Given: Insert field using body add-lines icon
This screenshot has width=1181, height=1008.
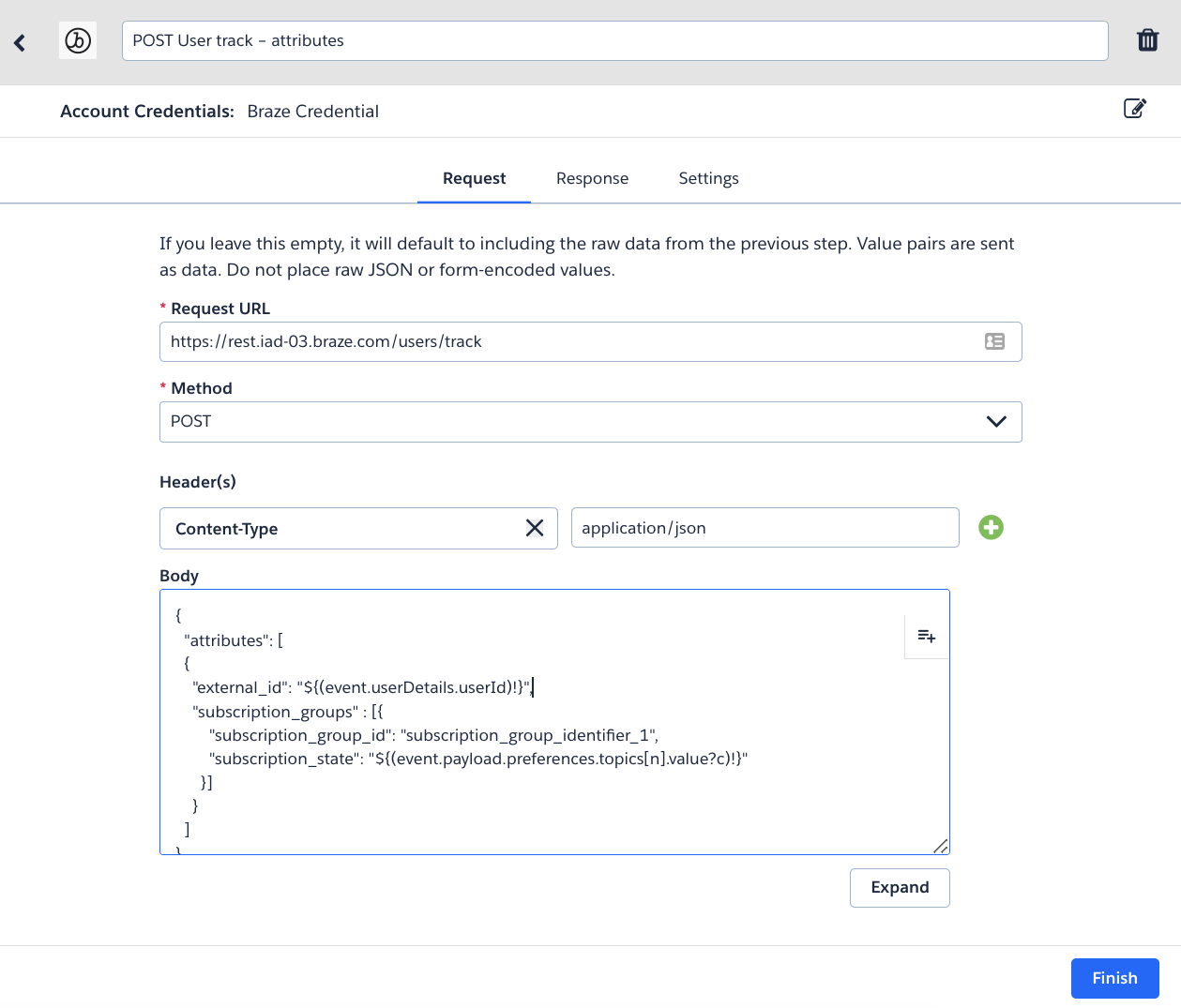Looking at the screenshot, I should [927, 637].
